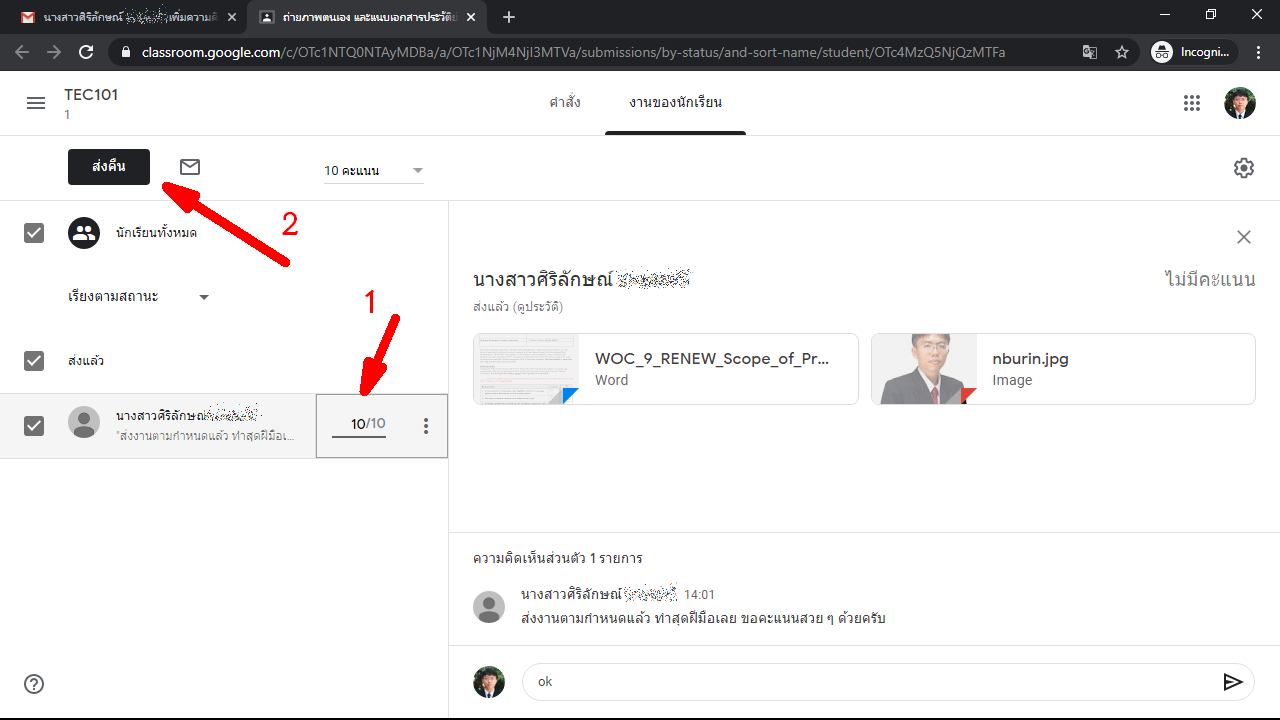Switch to the คำสั่ง tab

[565, 103]
